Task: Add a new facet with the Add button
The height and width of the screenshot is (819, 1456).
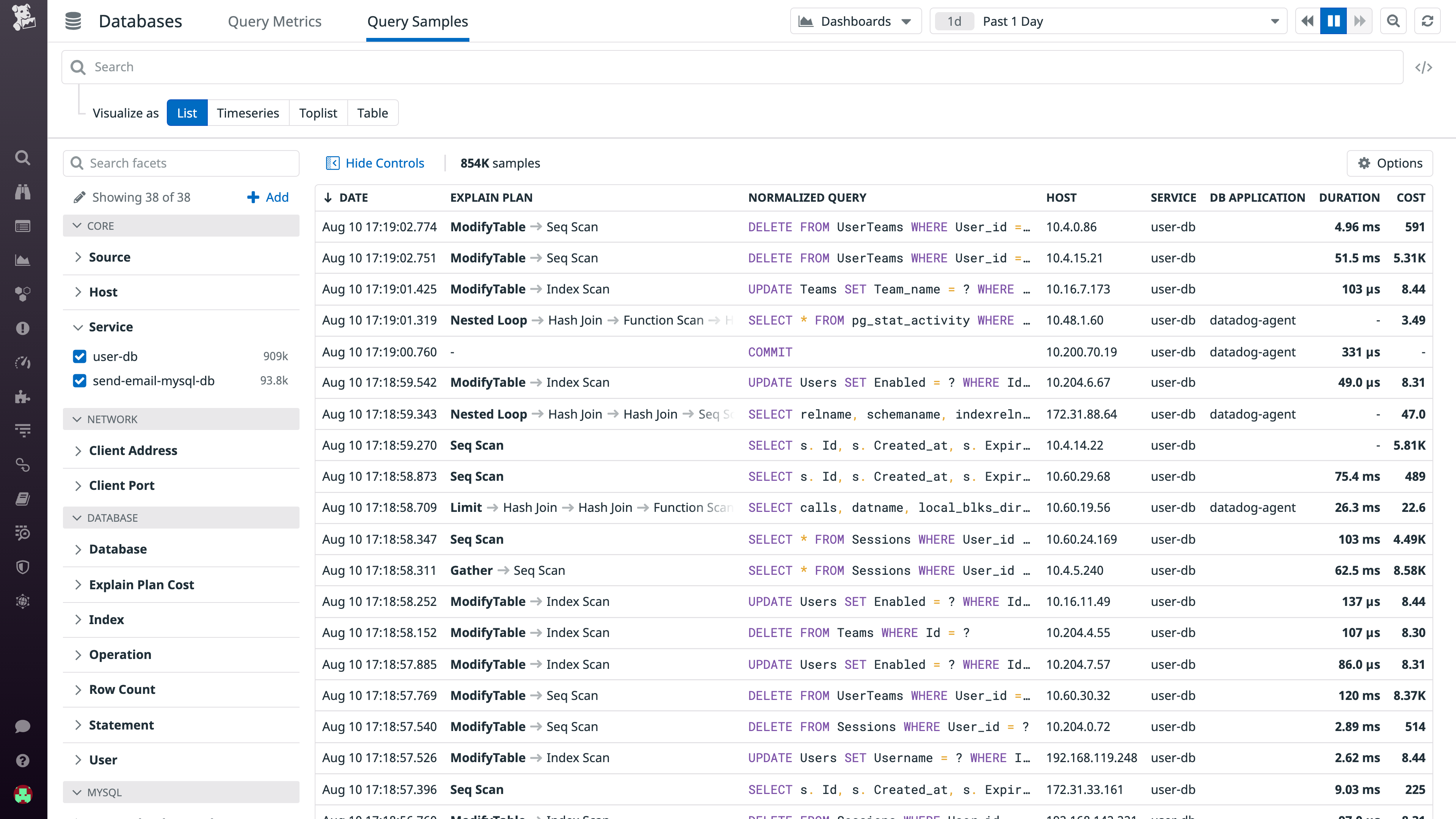Action: [267, 197]
